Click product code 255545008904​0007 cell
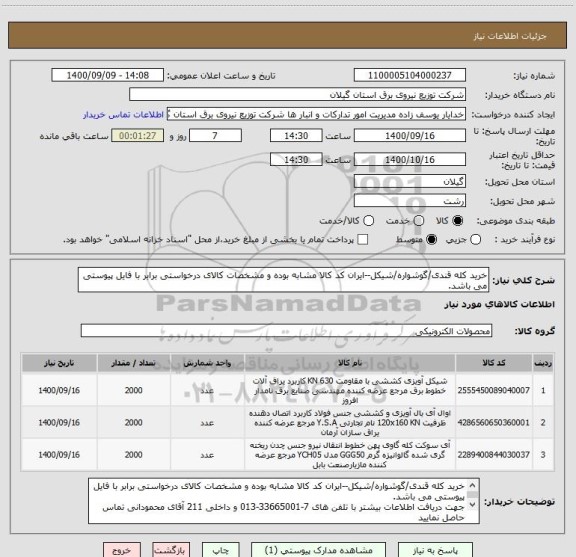 tap(494, 390)
